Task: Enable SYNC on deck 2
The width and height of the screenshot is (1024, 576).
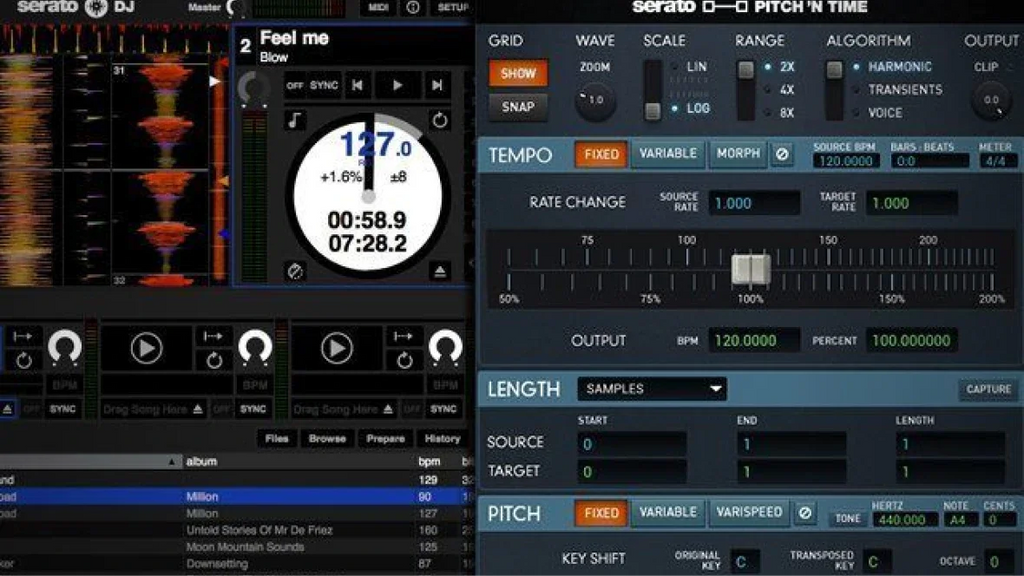Action: 324,85
